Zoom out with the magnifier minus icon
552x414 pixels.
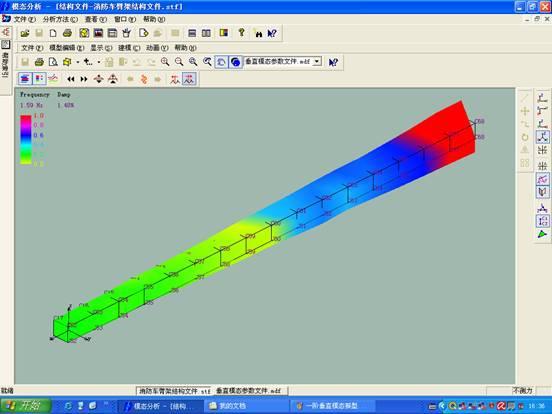pos(179,62)
